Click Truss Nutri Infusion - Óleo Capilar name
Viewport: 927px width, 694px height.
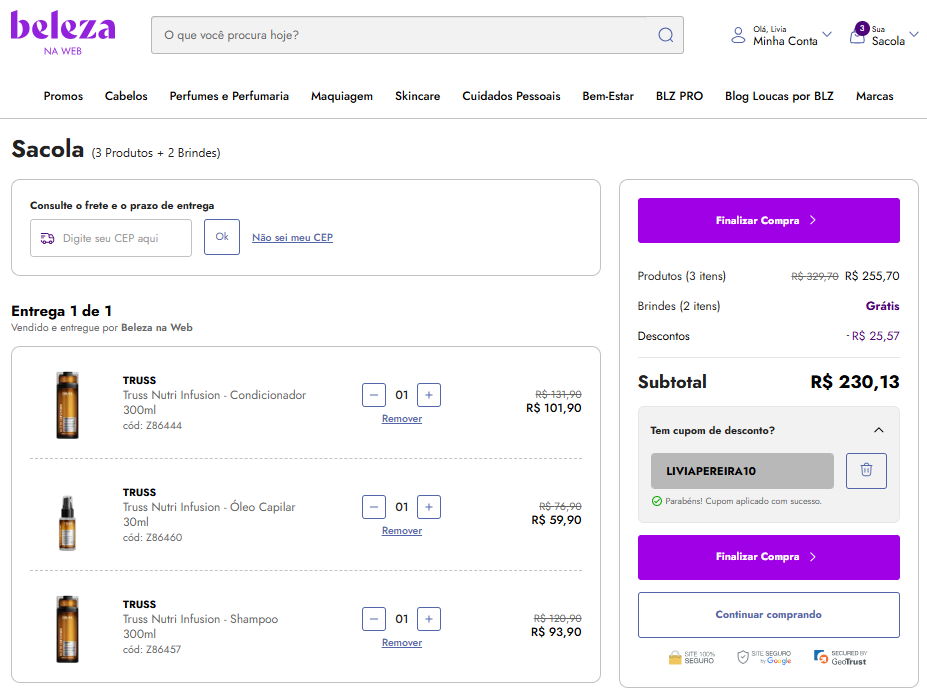click(209, 514)
